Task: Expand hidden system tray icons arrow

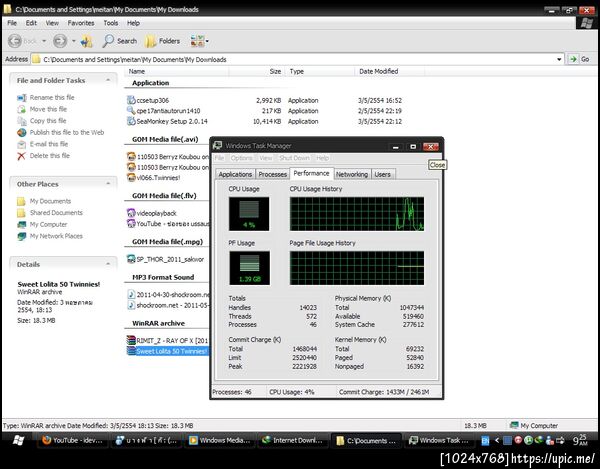Action: coord(497,440)
